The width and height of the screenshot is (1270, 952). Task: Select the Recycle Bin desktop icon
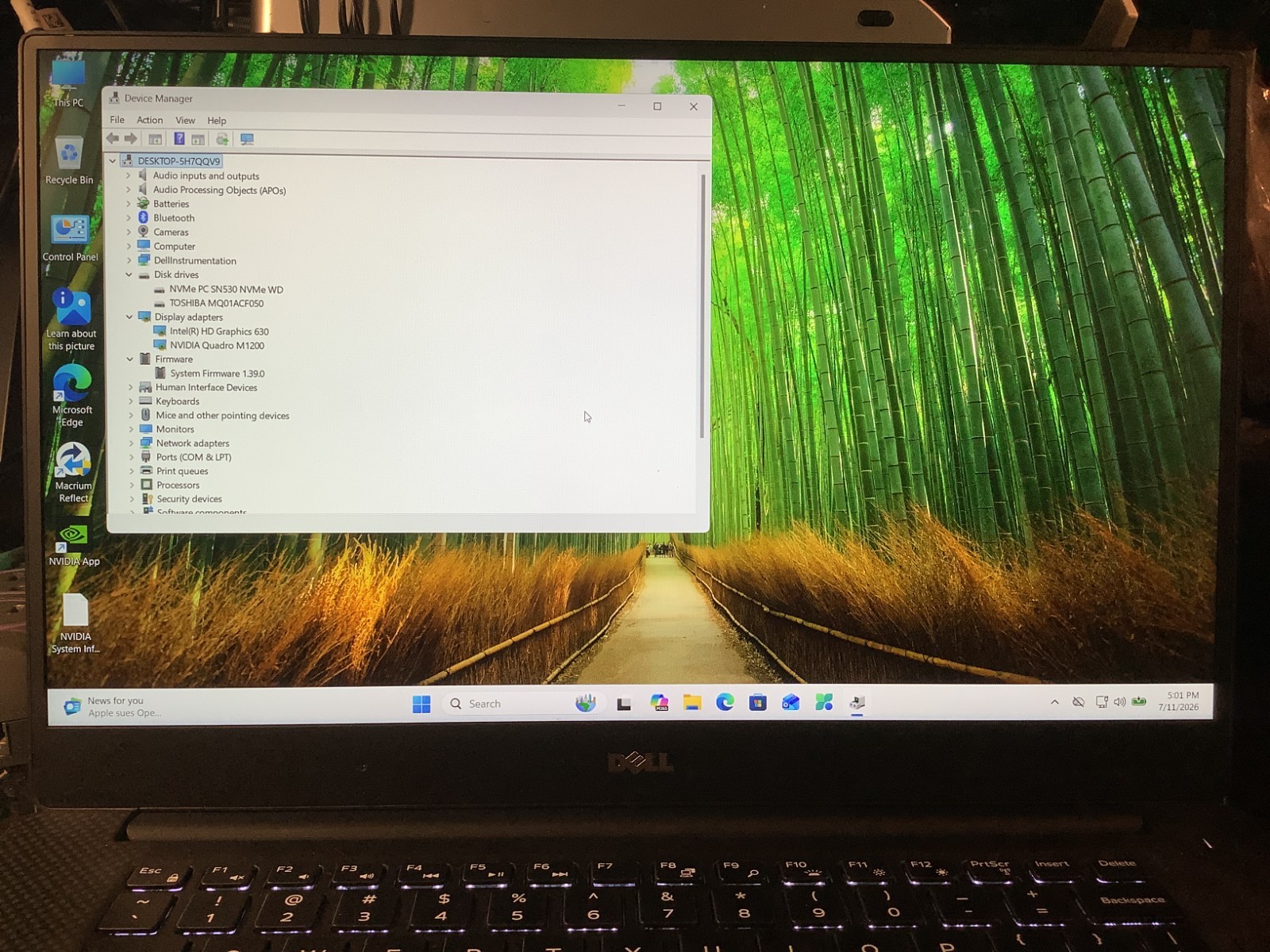point(69,161)
